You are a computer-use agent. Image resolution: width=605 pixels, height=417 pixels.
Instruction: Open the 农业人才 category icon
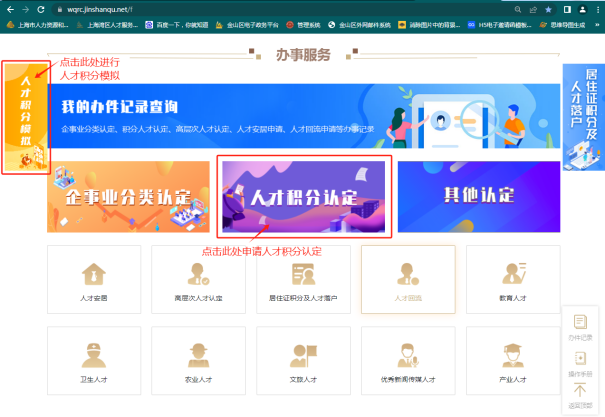pyautogui.click(x=198, y=362)
